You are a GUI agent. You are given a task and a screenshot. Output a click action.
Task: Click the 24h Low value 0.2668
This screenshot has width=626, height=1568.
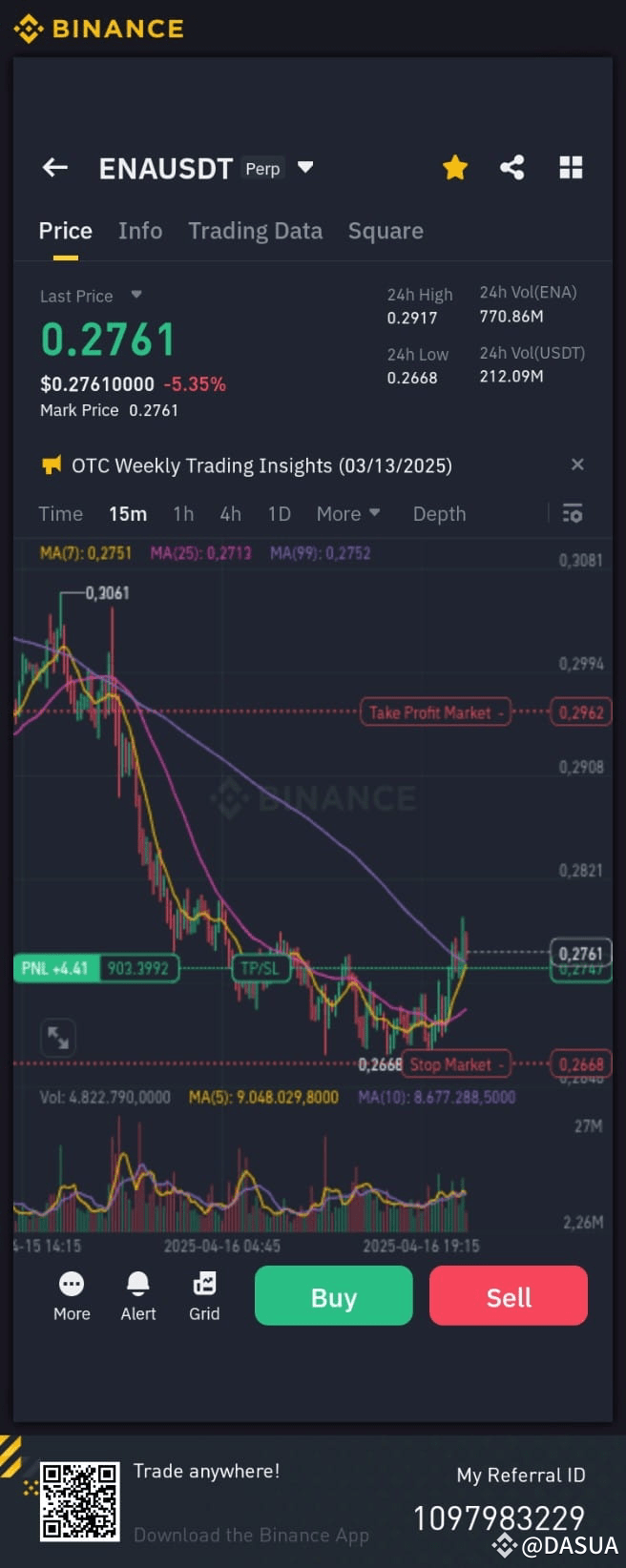[x=412, y=378]
